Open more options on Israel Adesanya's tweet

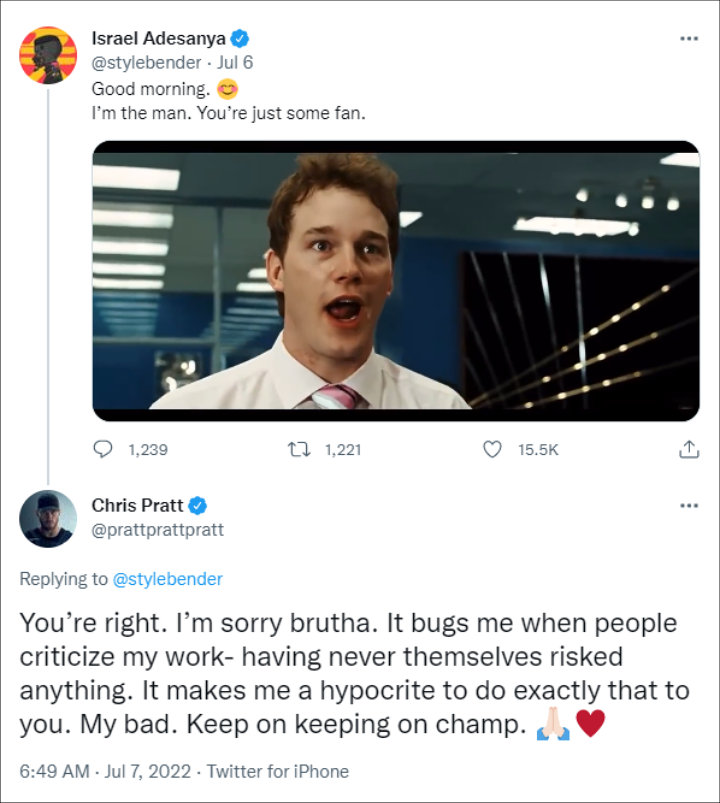(x=689, y=38)
